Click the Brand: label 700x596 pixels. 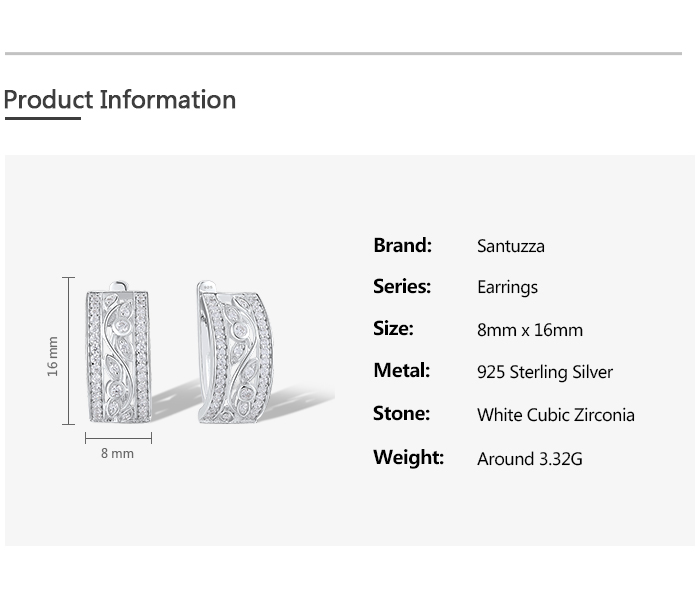click(x=402, y=246)
